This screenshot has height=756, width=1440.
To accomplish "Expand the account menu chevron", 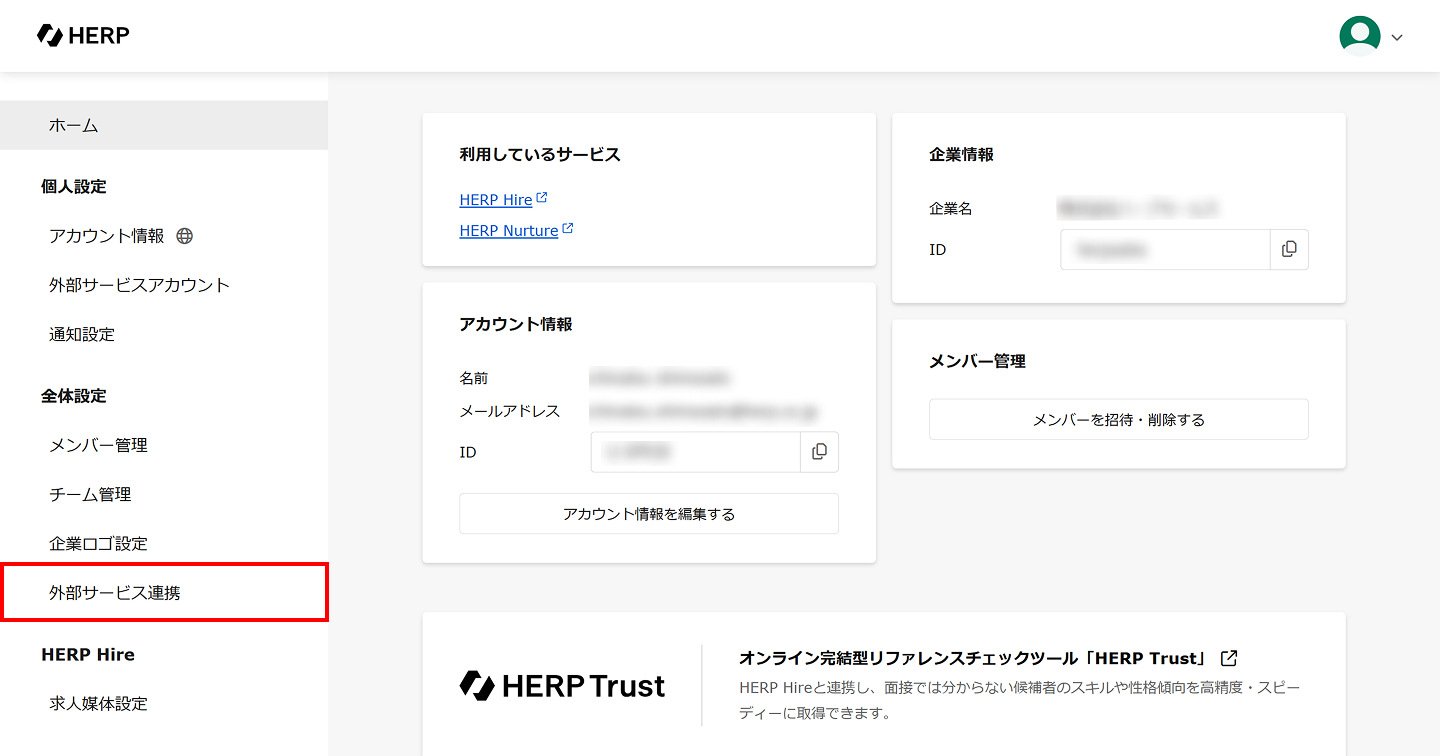I will [x=1397, y=38].
